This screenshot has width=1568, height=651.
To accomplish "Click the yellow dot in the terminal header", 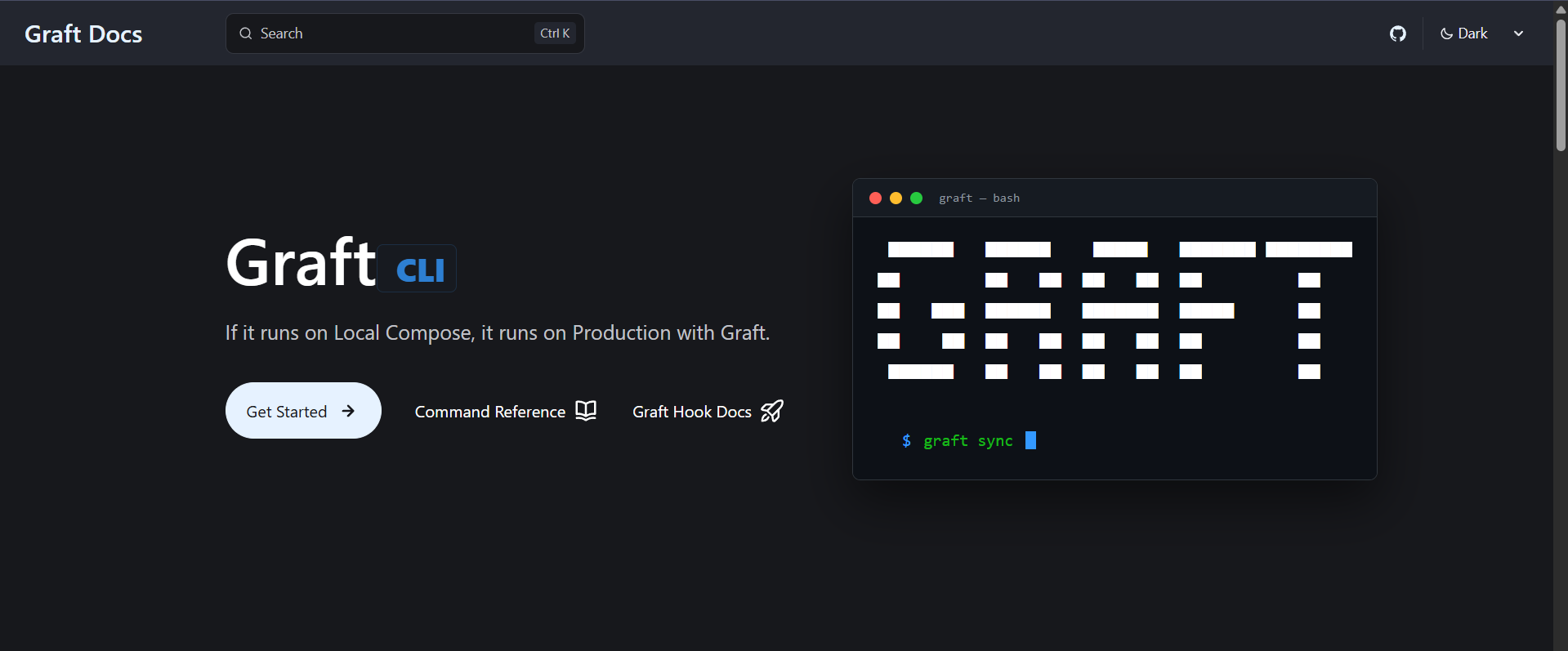I will click(896, 198).
